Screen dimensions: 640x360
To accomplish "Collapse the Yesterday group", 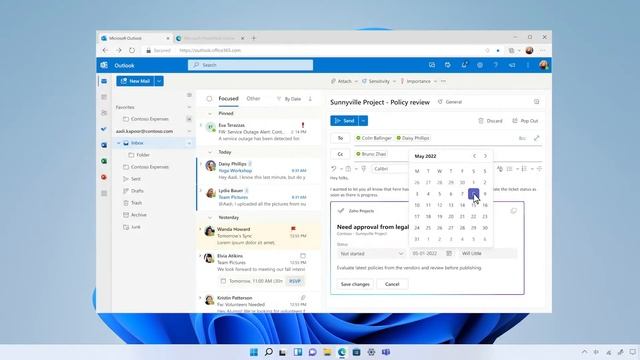I will pyautogui.click(x=210, y=218).
